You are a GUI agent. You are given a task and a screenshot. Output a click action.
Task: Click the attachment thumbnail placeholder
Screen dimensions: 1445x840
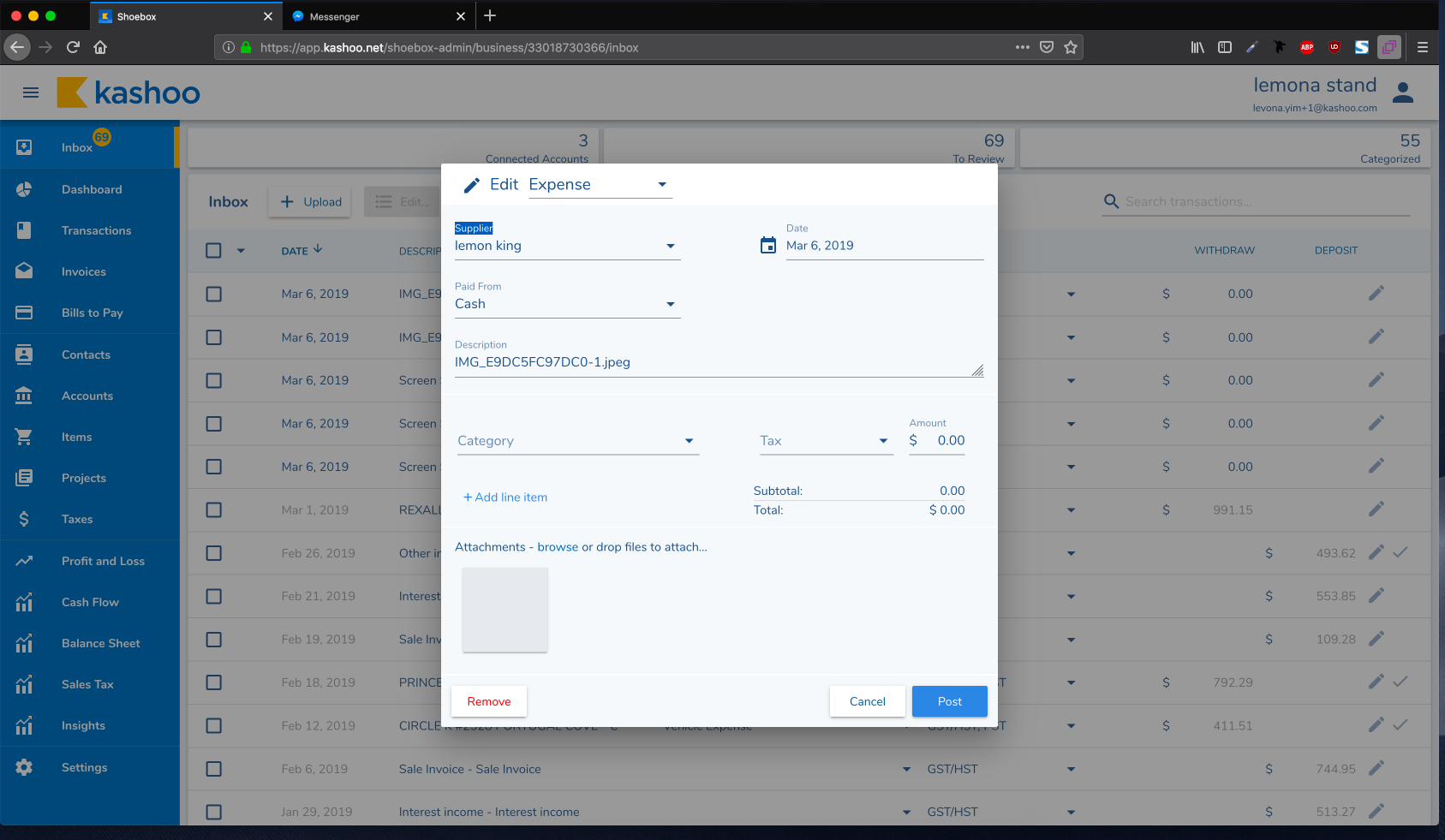505,610
